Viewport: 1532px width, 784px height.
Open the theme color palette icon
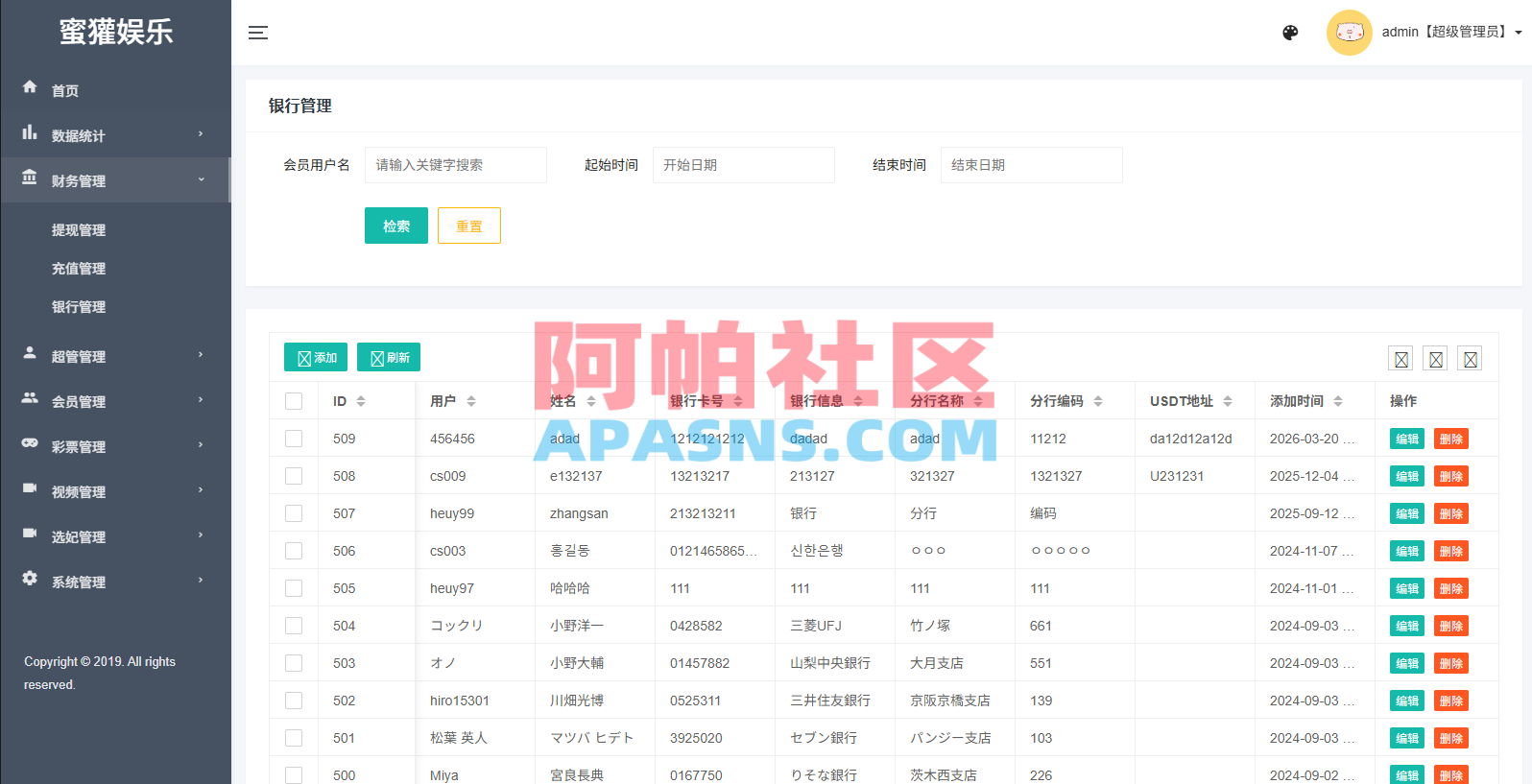(x=1290, y=33)
